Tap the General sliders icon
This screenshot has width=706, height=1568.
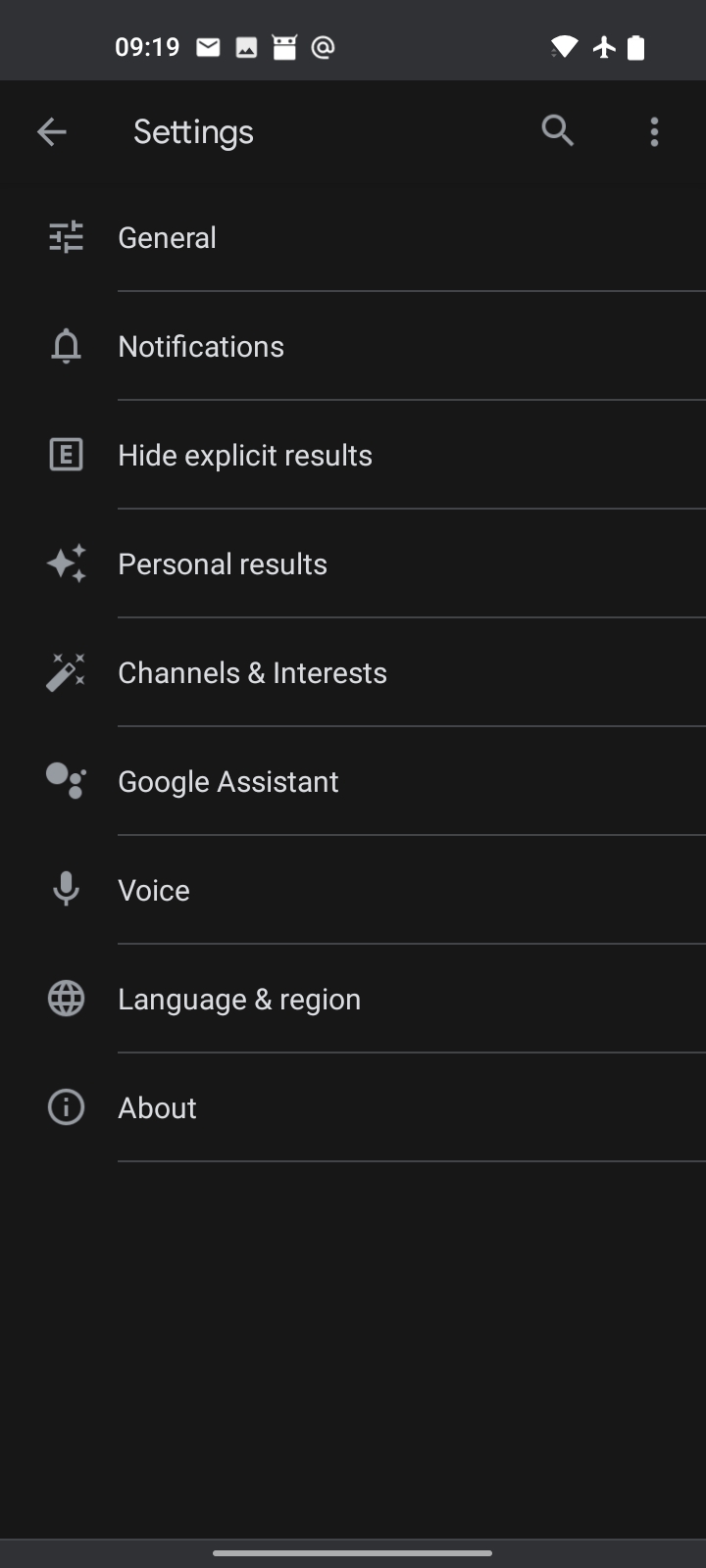(x=66, y=237)
